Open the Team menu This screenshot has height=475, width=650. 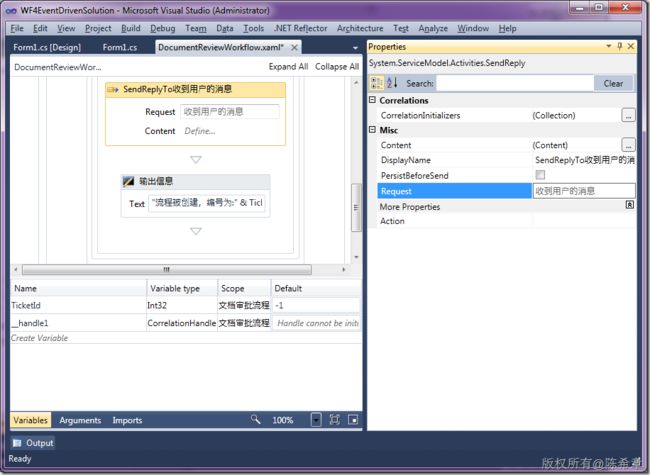tap(196, 28)
